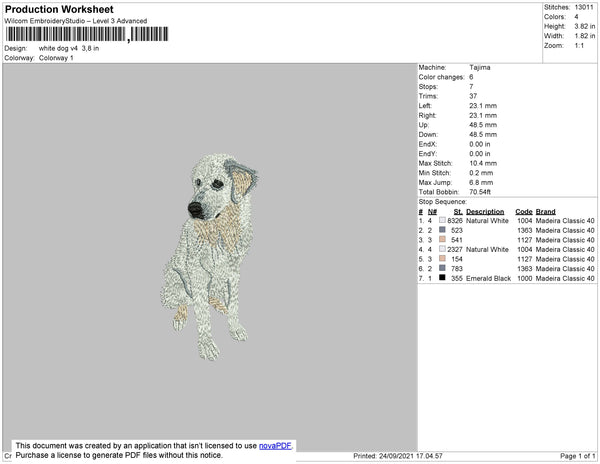This screenshot has width=600, height=464.
Task: Click the EndX value '0.00 in'
Action: 480,144
